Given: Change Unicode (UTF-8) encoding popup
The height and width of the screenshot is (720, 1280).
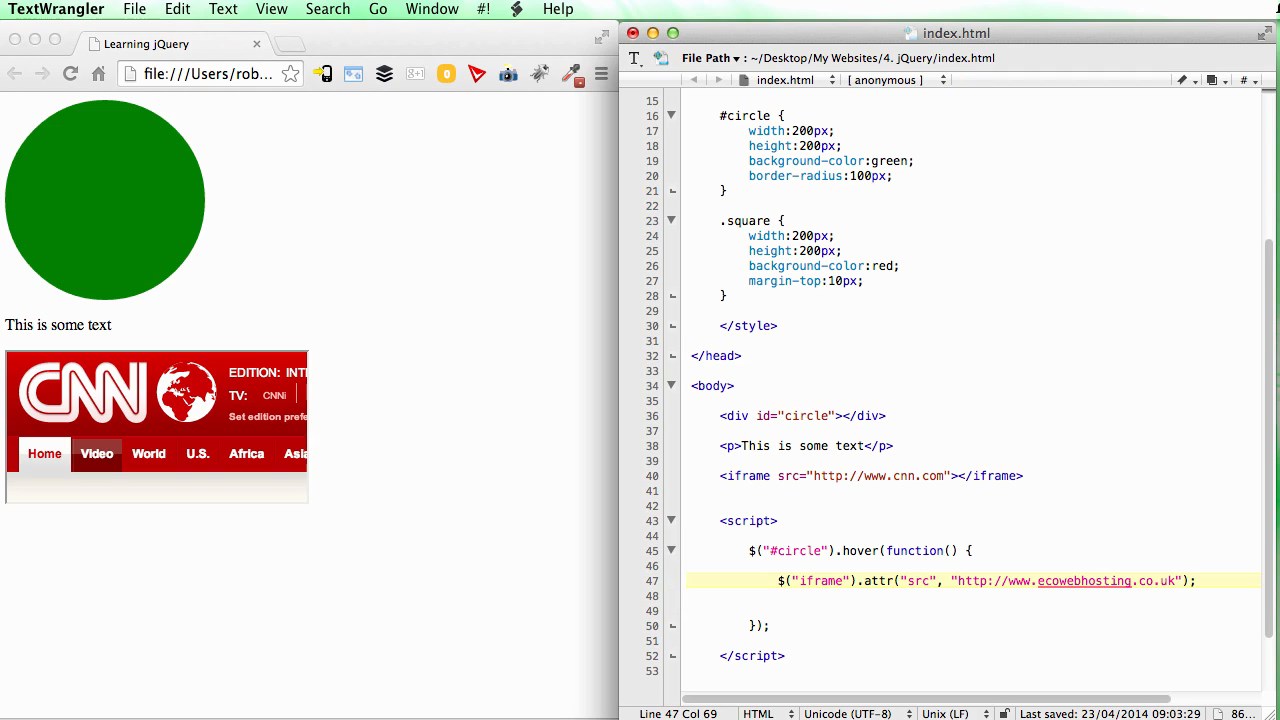Looking at the screenshot, I should (x=857, y=714).
